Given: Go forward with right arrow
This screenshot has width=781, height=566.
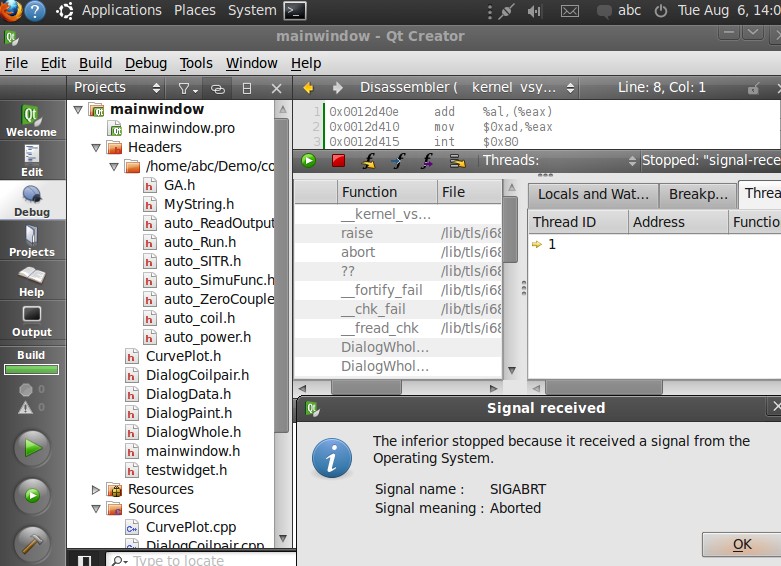Looking at the screenshot, I should point(338,88).
